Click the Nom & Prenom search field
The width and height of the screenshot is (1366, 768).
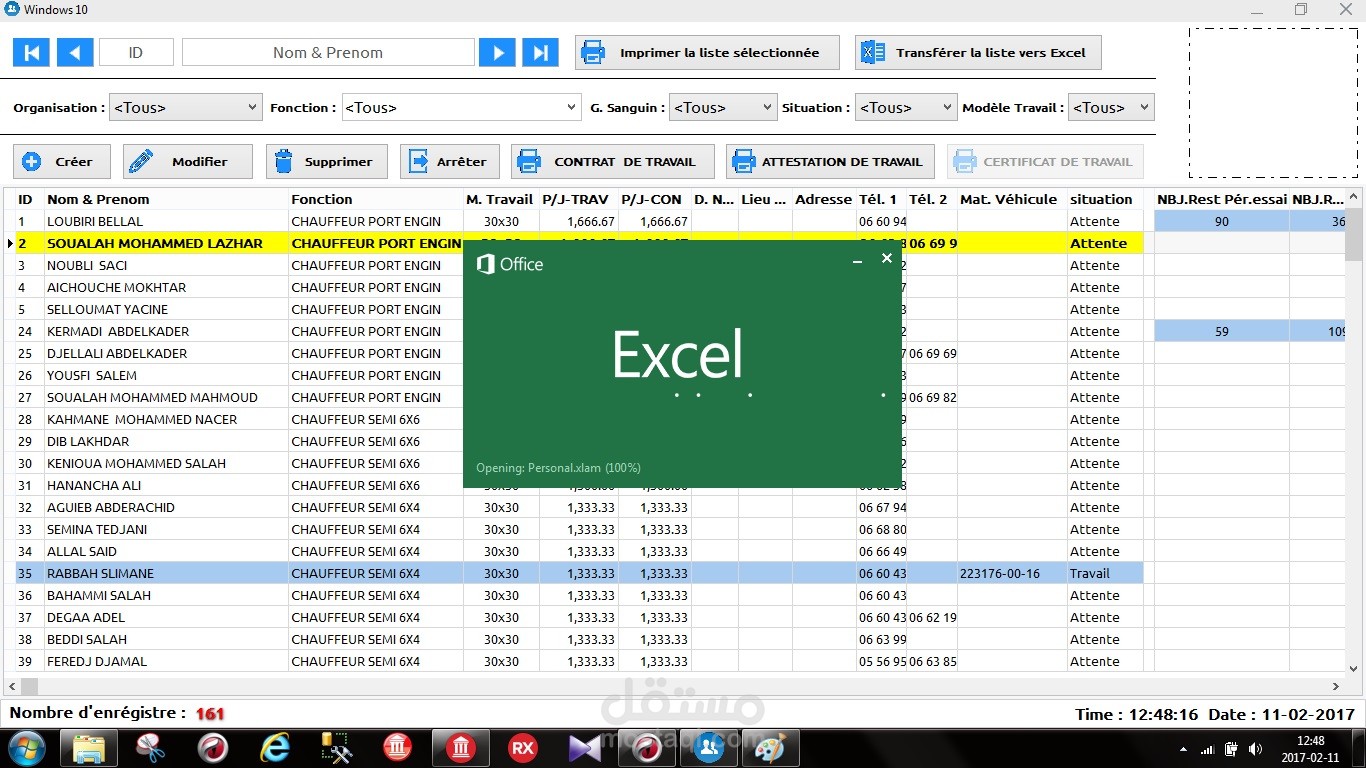328,53
